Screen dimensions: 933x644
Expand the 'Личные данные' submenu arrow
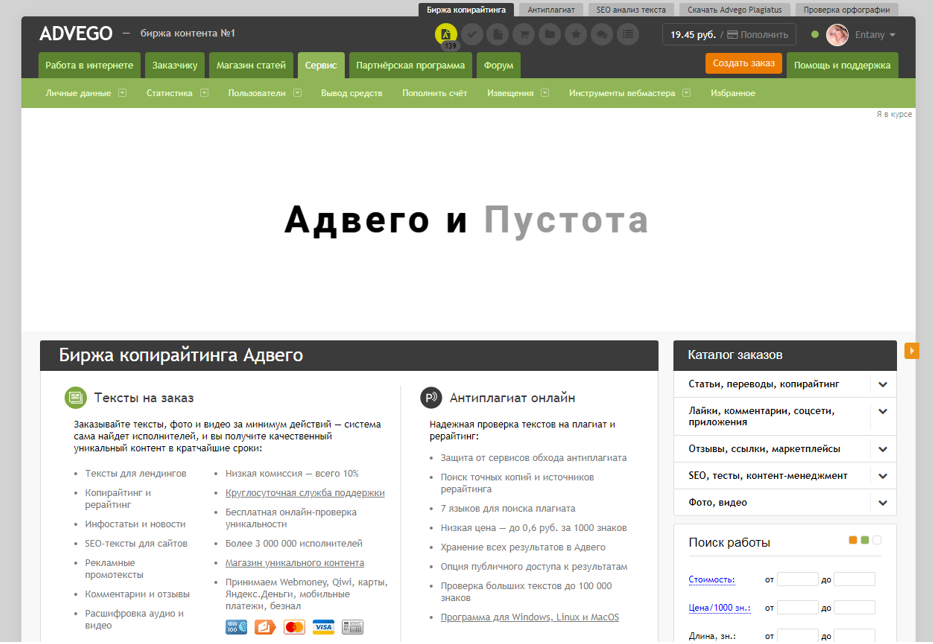(x=122, y=93)
